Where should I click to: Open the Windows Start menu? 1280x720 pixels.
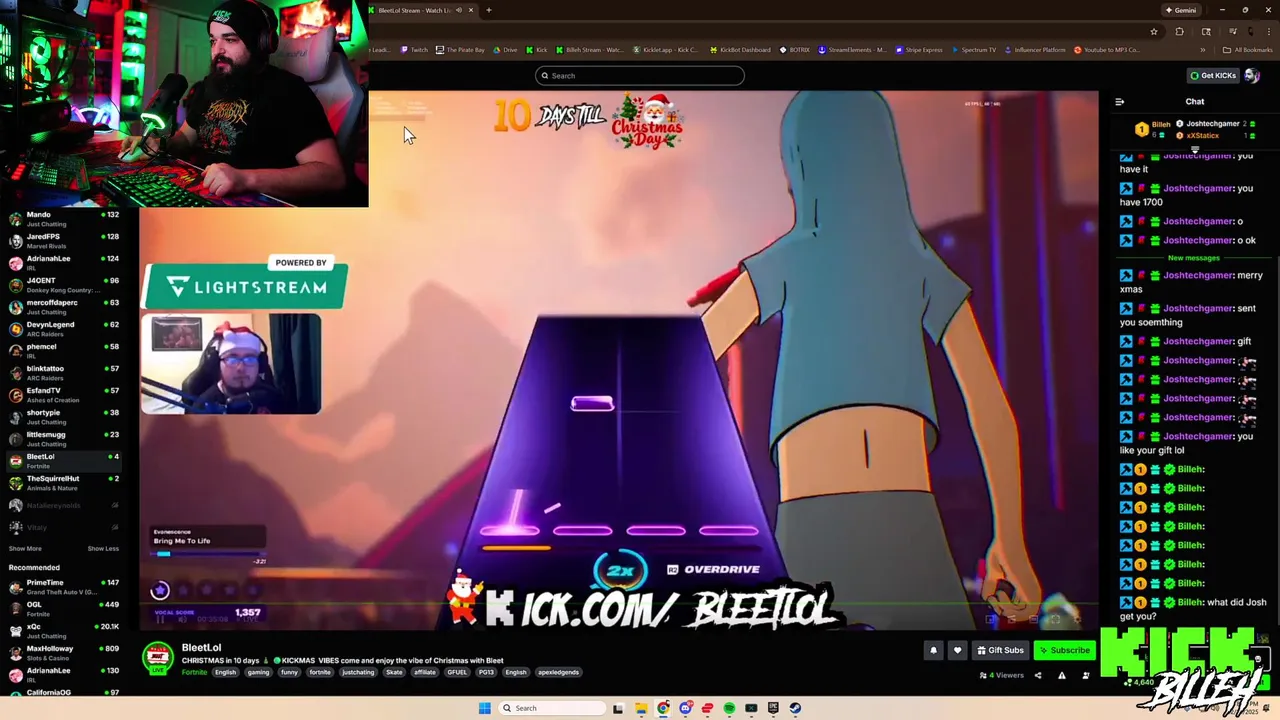(485, 708)
